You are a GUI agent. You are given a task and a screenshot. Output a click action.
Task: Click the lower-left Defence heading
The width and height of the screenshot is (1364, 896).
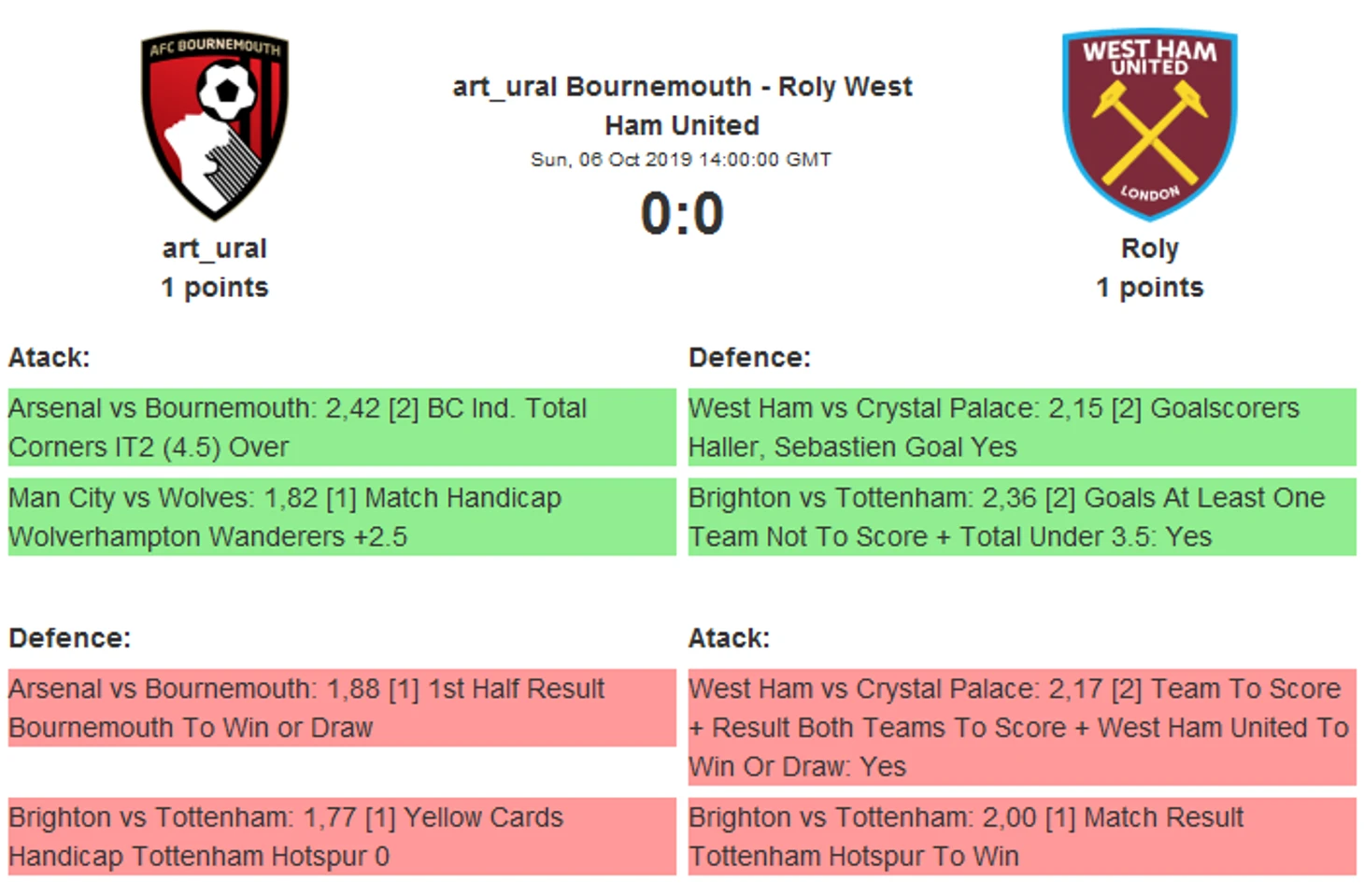70,638
